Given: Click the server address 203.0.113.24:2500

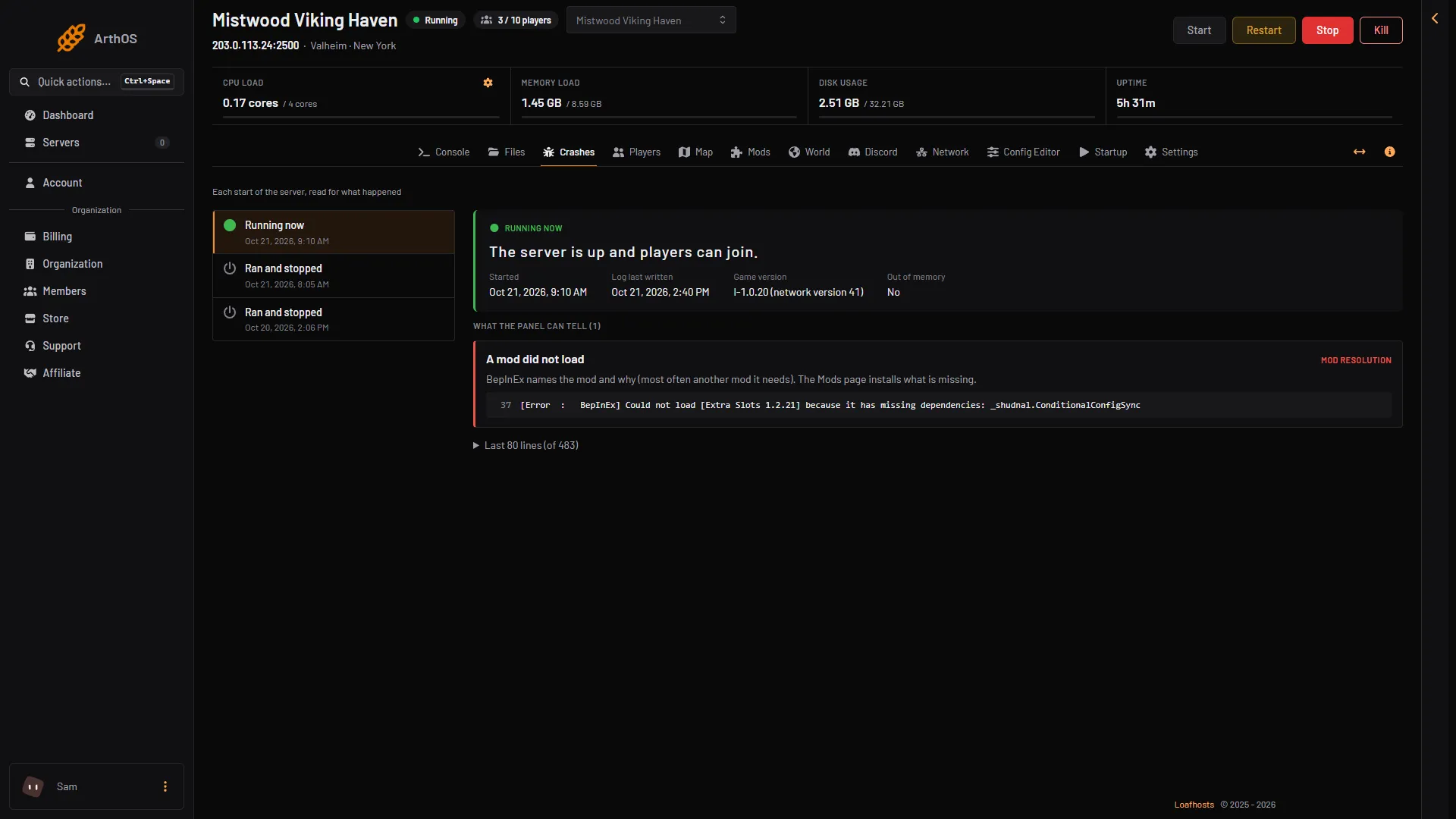Looking at the screenshot, I should [x=256, y=45].
